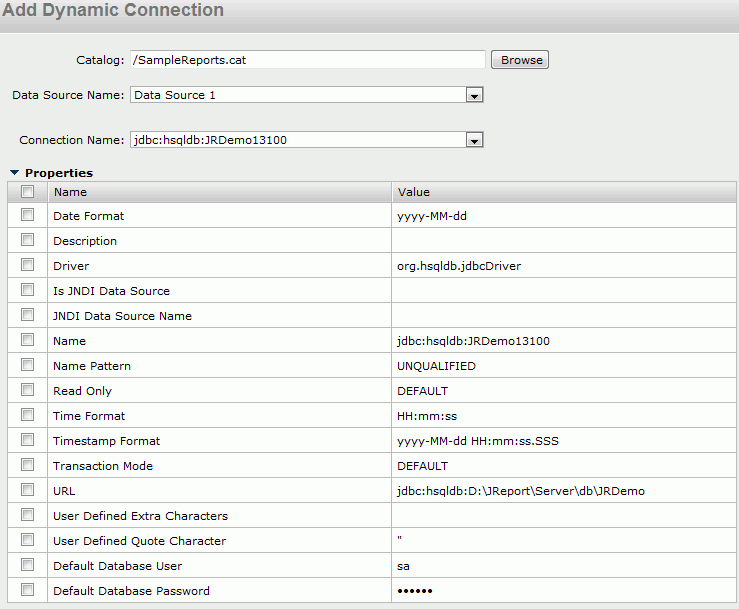Viewport: 739px width, 609px height.
Task: Open the Connection Name dropdown arrow
Action: click(x=474, y=140)
